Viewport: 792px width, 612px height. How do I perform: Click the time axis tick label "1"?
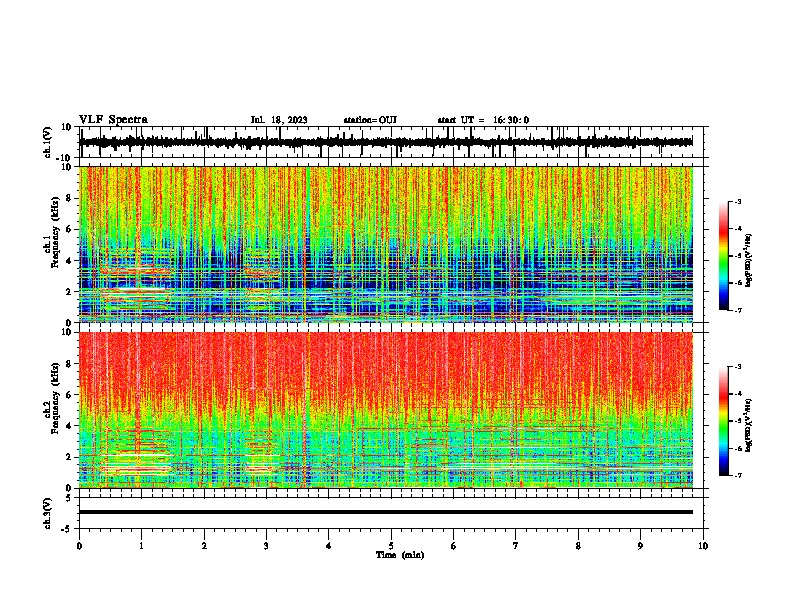[x=141, y=546]
